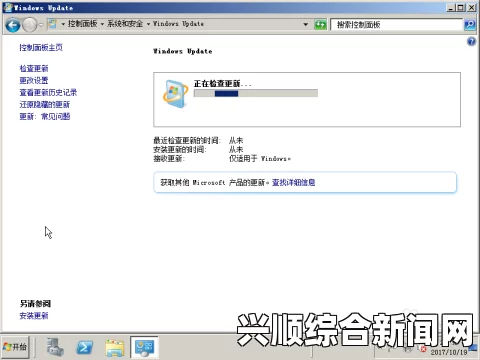
Task: Click the Control Panel taskbar button
Action: click(144, 347)
